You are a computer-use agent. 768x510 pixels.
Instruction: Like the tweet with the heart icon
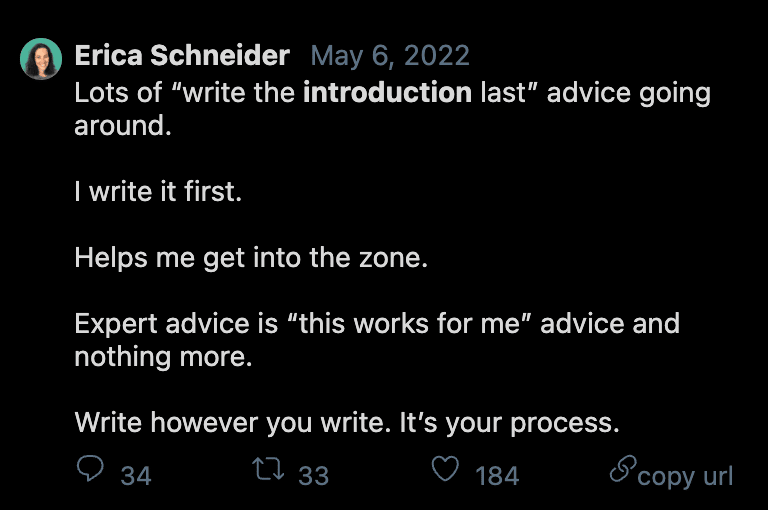[x=445, y=469]
